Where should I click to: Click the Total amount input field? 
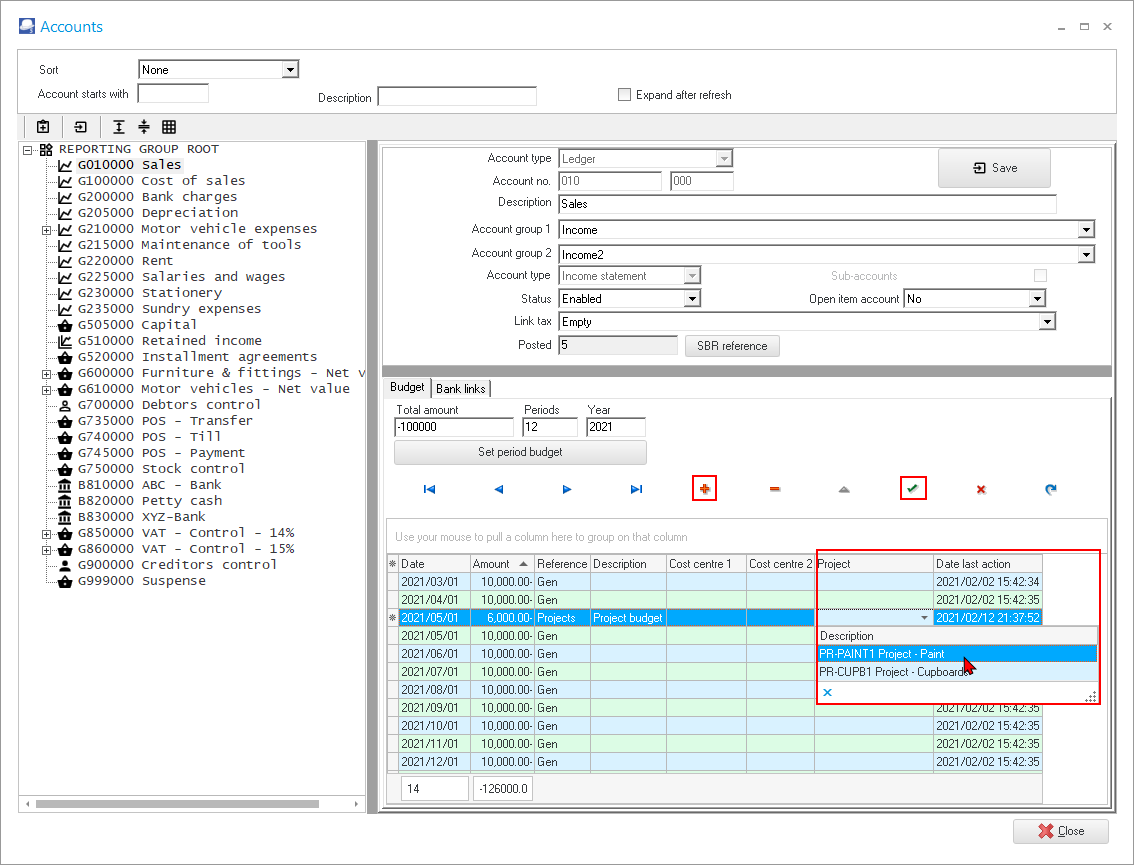click(453, 427)
